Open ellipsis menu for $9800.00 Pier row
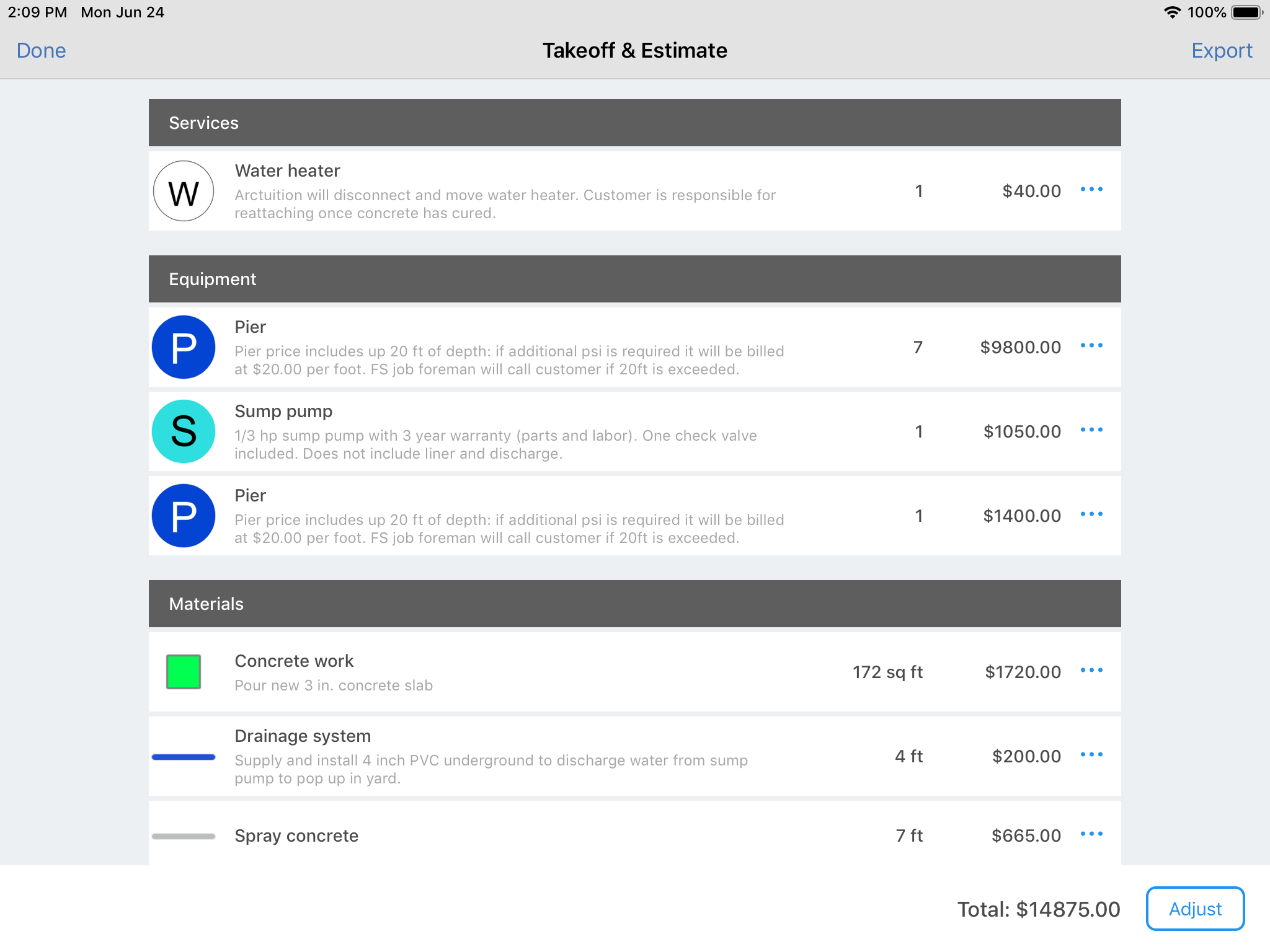This screenshot has width=1270, height=952. point(1091,346)
